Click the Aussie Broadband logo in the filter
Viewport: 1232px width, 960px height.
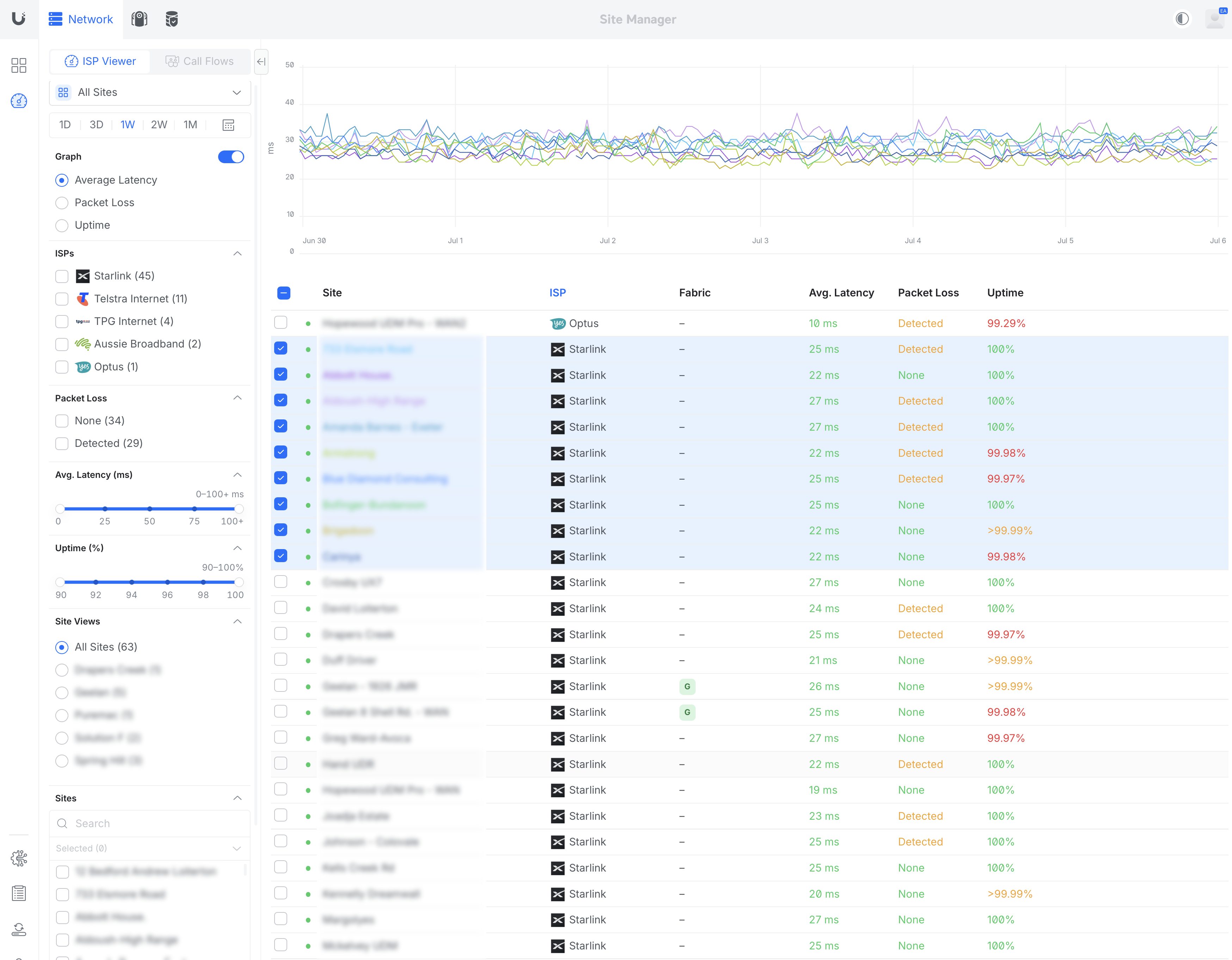click(83, 344)
